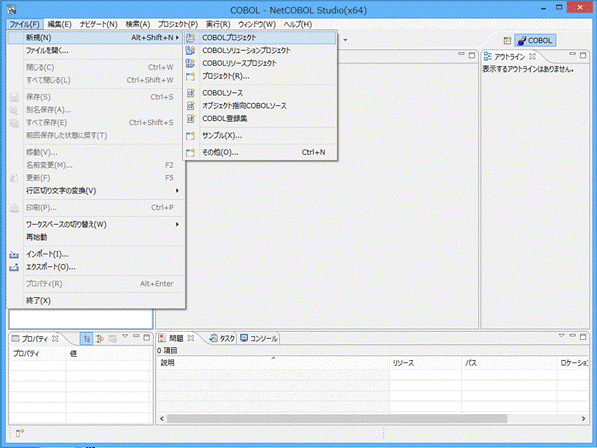This screenshot has width=597, height=448.
Task: Open the ナビゲート(N) menu
Action: (x=98, y=24)
